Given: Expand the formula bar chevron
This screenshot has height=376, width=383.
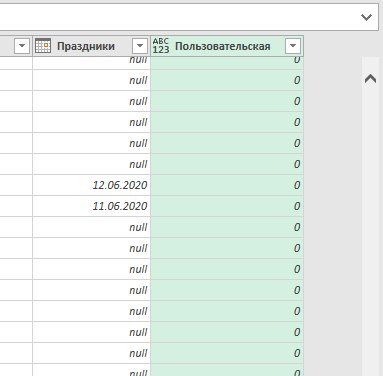Looking at the screenshot, I should tap(366, 17).
